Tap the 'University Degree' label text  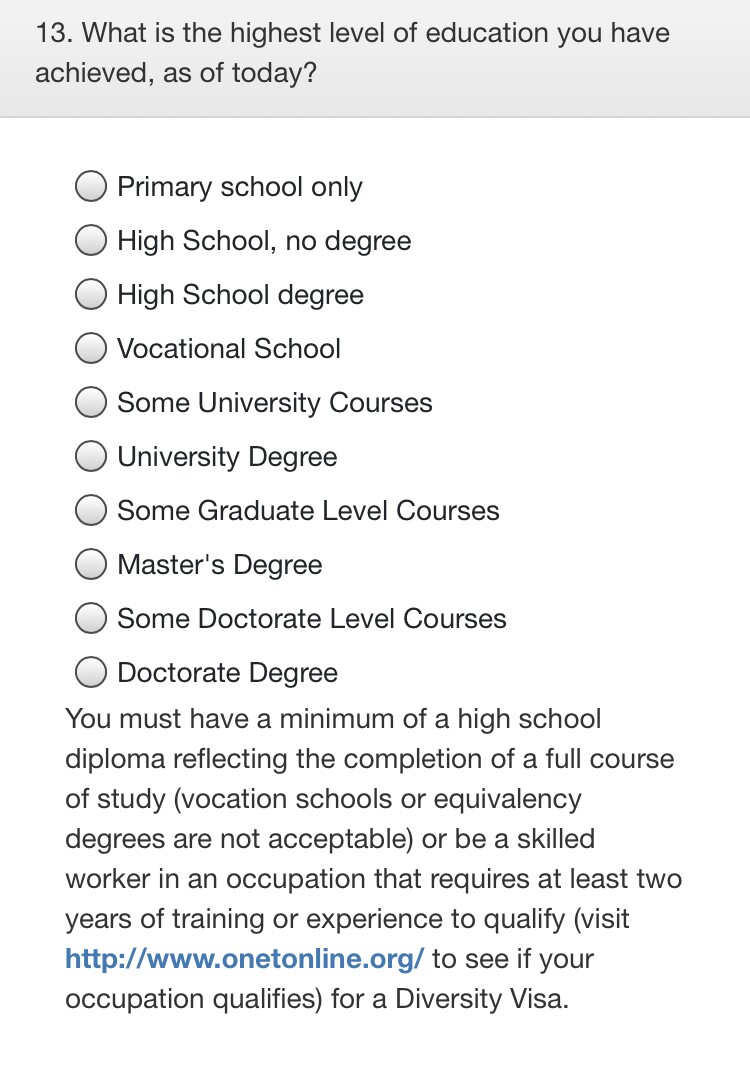227,457
